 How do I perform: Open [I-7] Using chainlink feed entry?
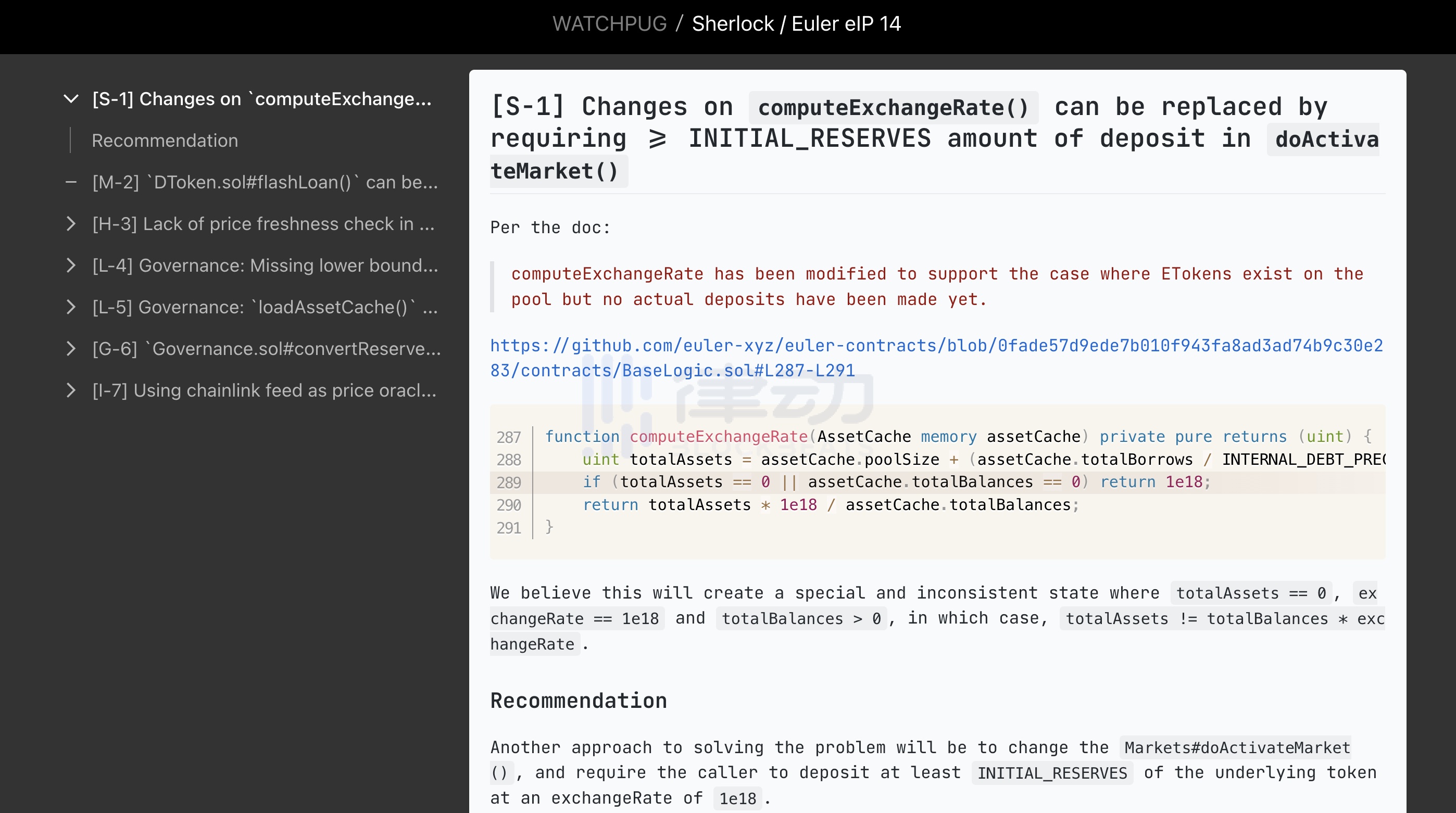(x=264, y=390)
